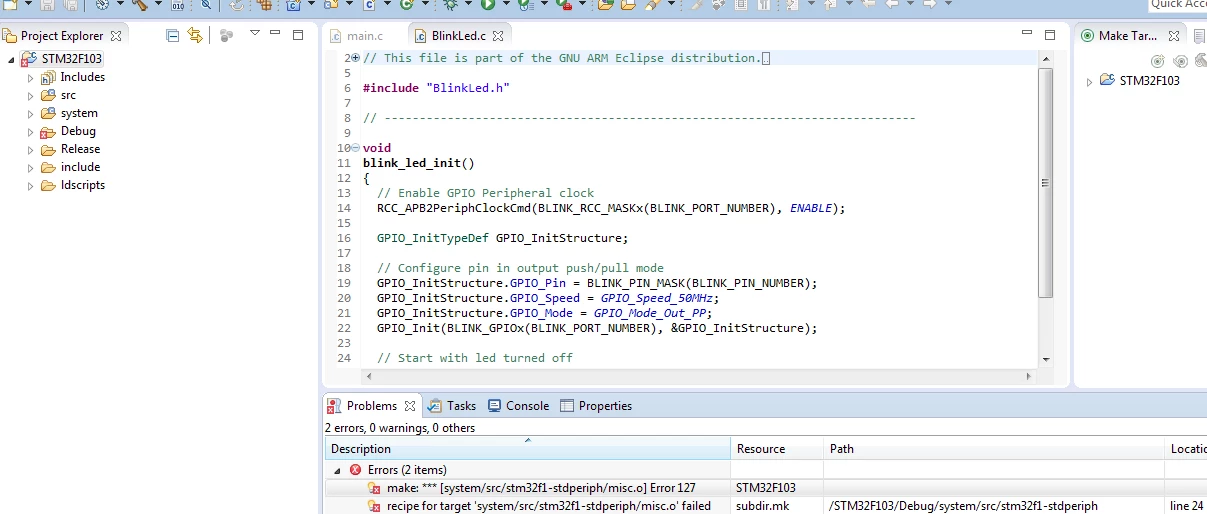The image size is (1207, 514).
Task: Close the BlinkLed.c editor tab
Action: pyautogui.click(x=498, y=36)
